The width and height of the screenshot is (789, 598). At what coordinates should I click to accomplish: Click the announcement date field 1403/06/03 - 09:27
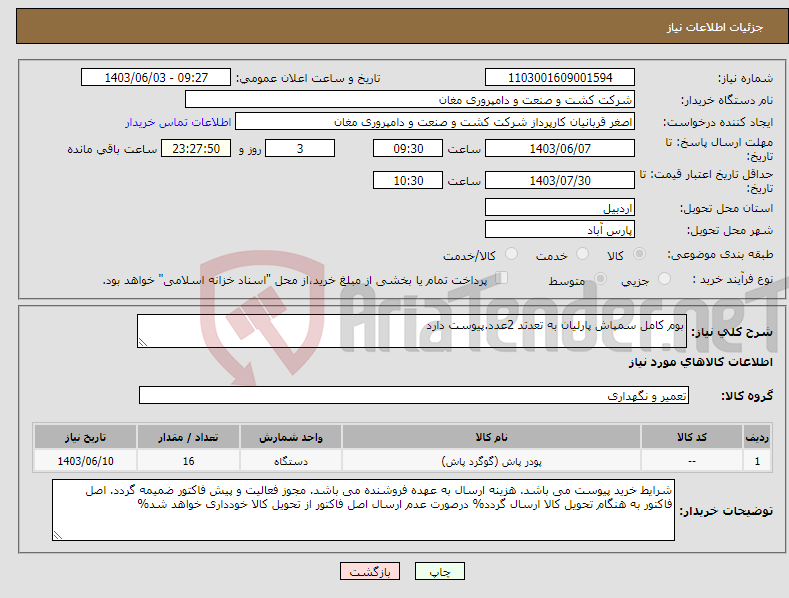pyautogui.click(x=155, y=78)
